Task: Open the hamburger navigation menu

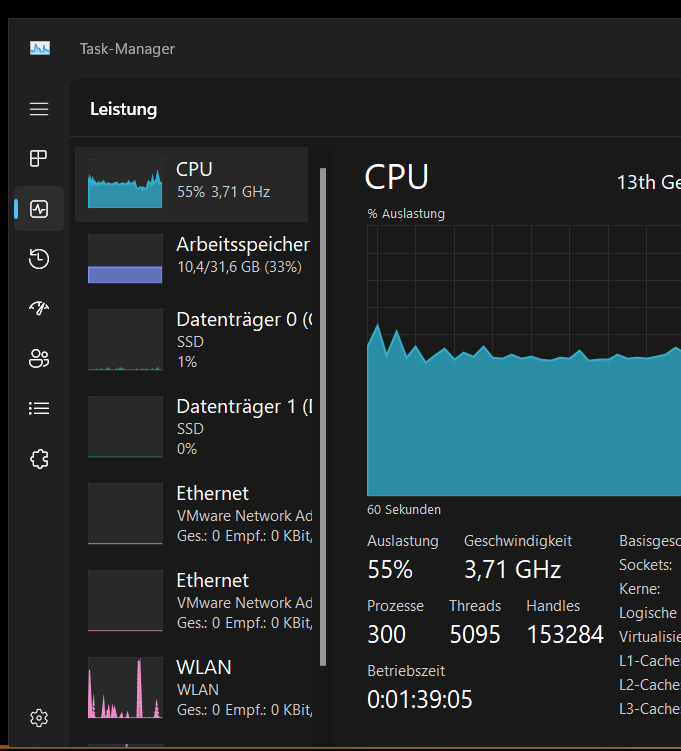Action: [39, 109]
